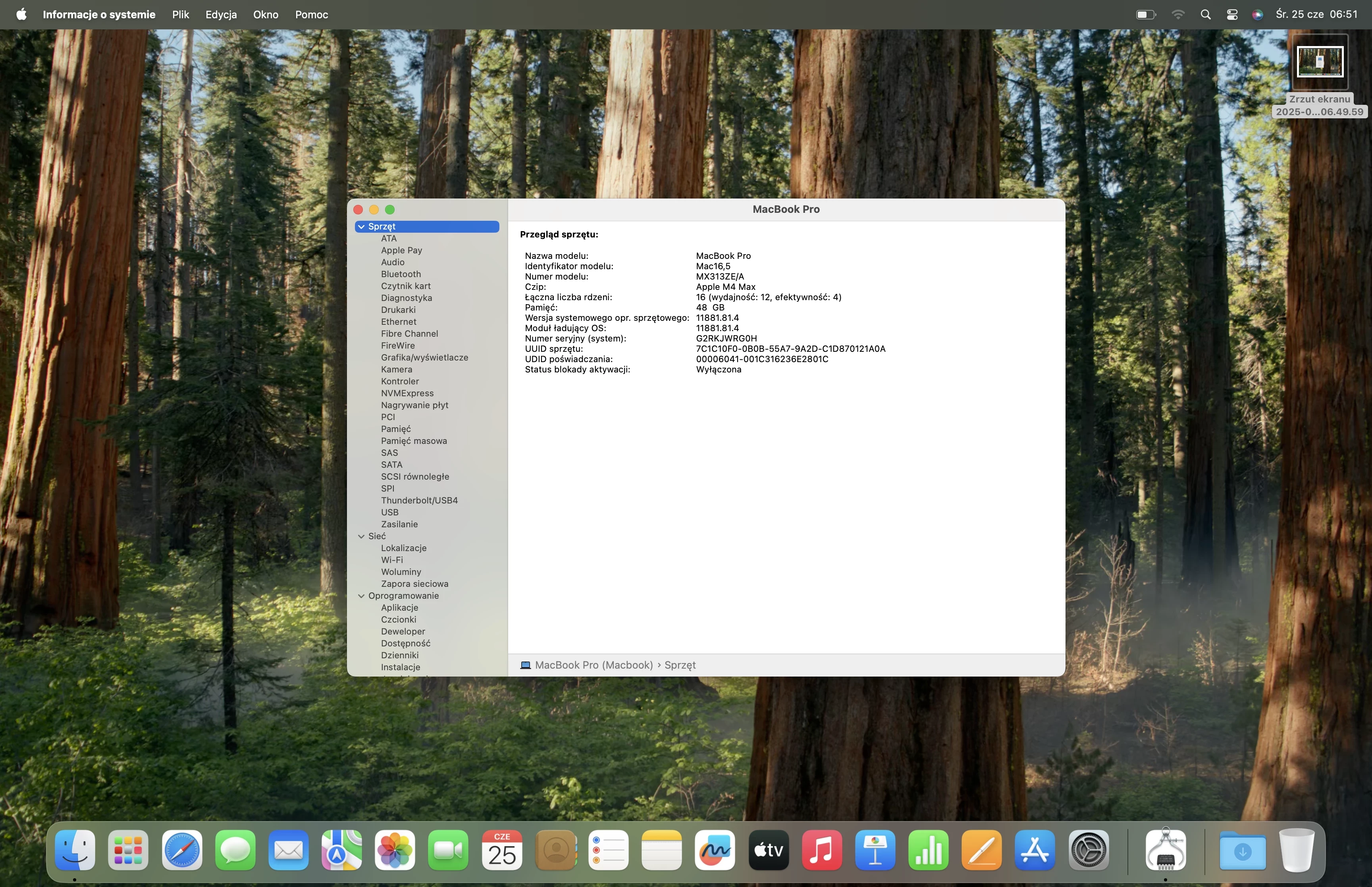The image size is (1372, 887).
Task: Open FaceTime in the Dock
Action: (449, 850)
